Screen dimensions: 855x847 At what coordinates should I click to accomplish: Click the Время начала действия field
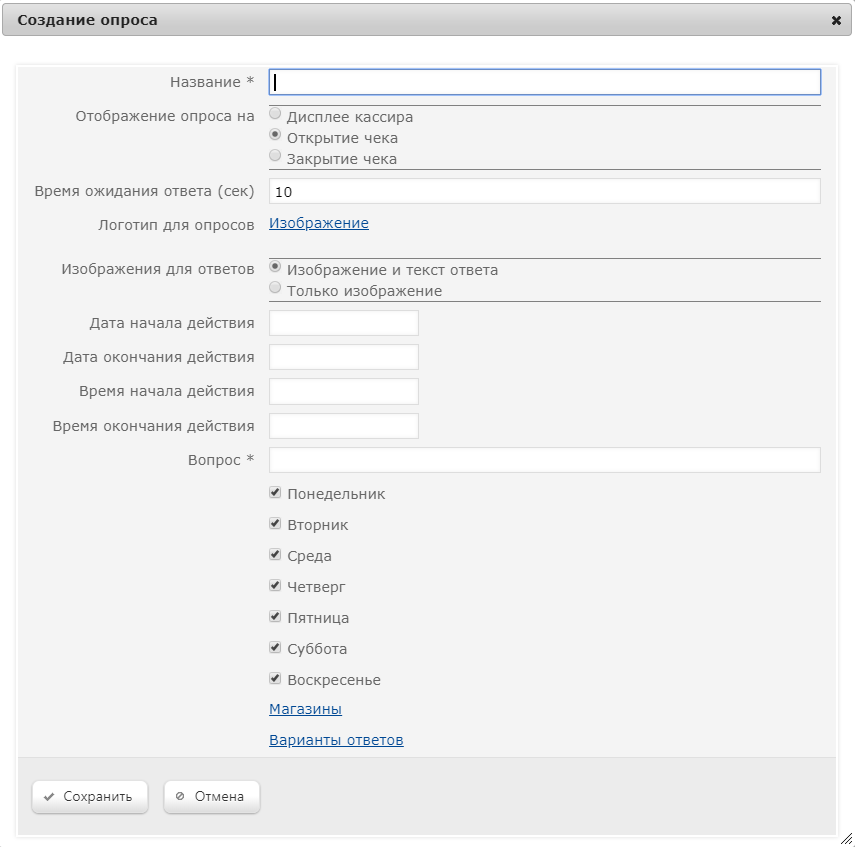(x=344, y=392)
